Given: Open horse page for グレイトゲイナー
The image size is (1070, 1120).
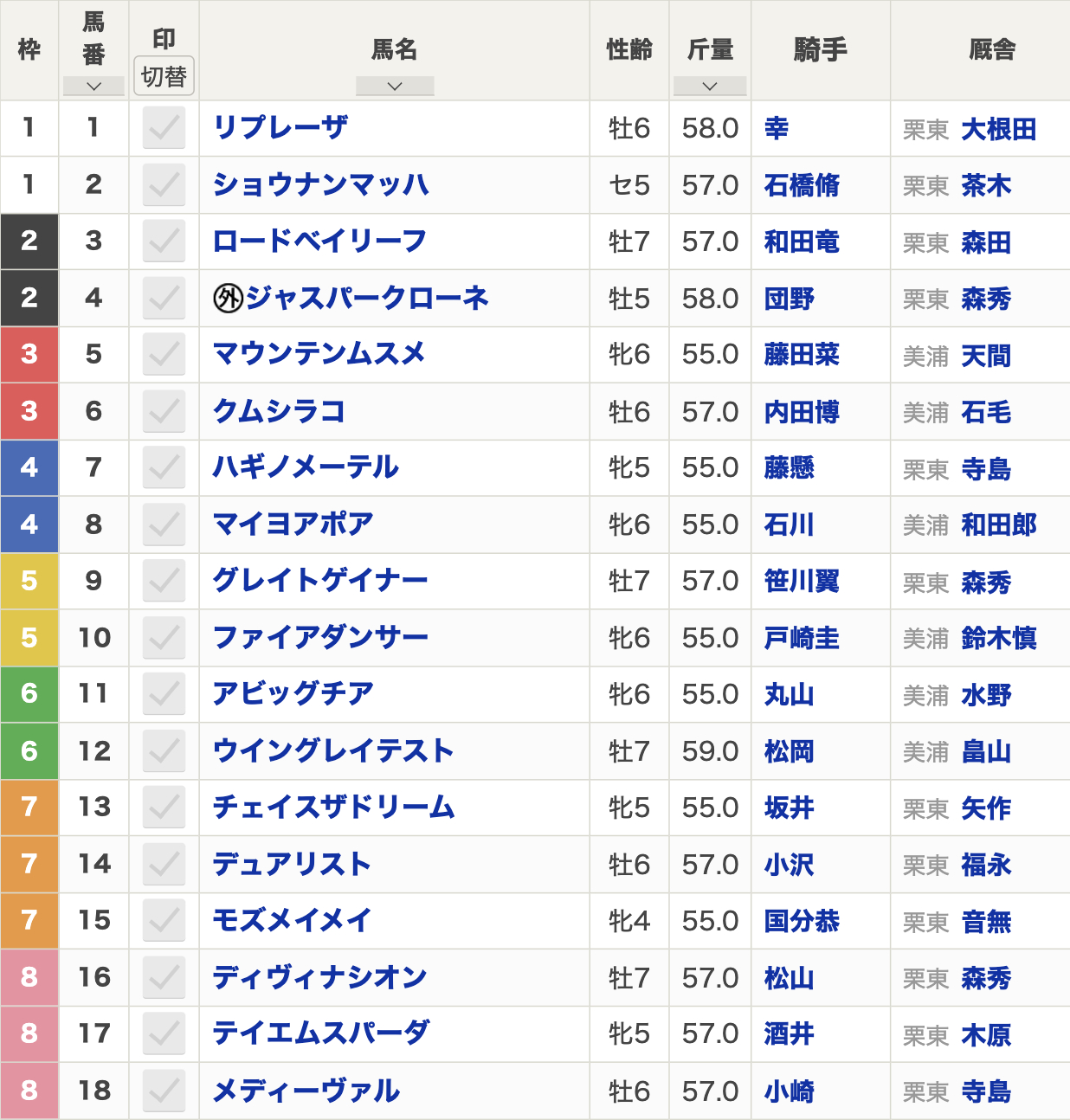Looking at the screenshot, I should tap(320, 582).
